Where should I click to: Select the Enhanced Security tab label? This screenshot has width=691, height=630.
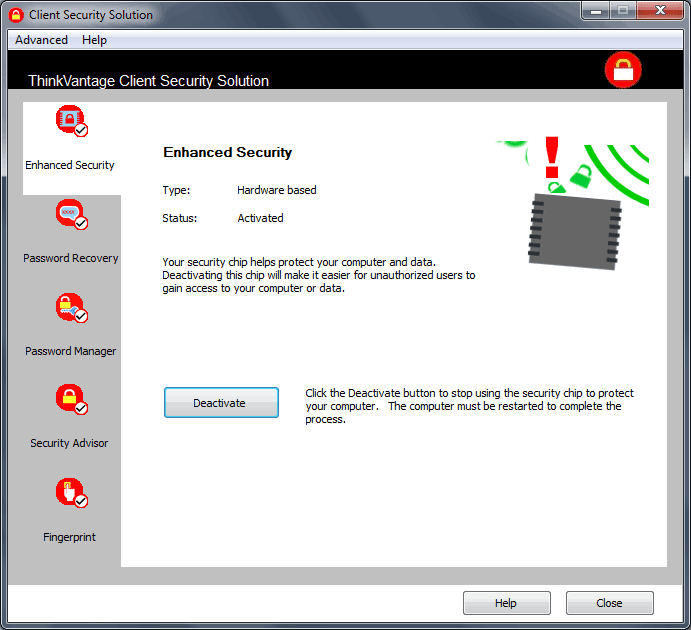[70, 165]
